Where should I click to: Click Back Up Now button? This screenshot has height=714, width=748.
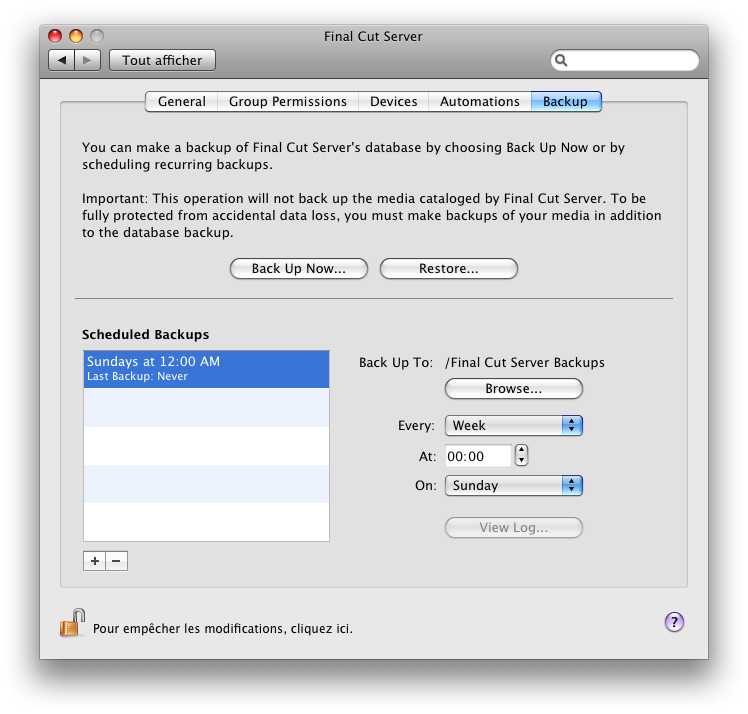pos(299,269)
